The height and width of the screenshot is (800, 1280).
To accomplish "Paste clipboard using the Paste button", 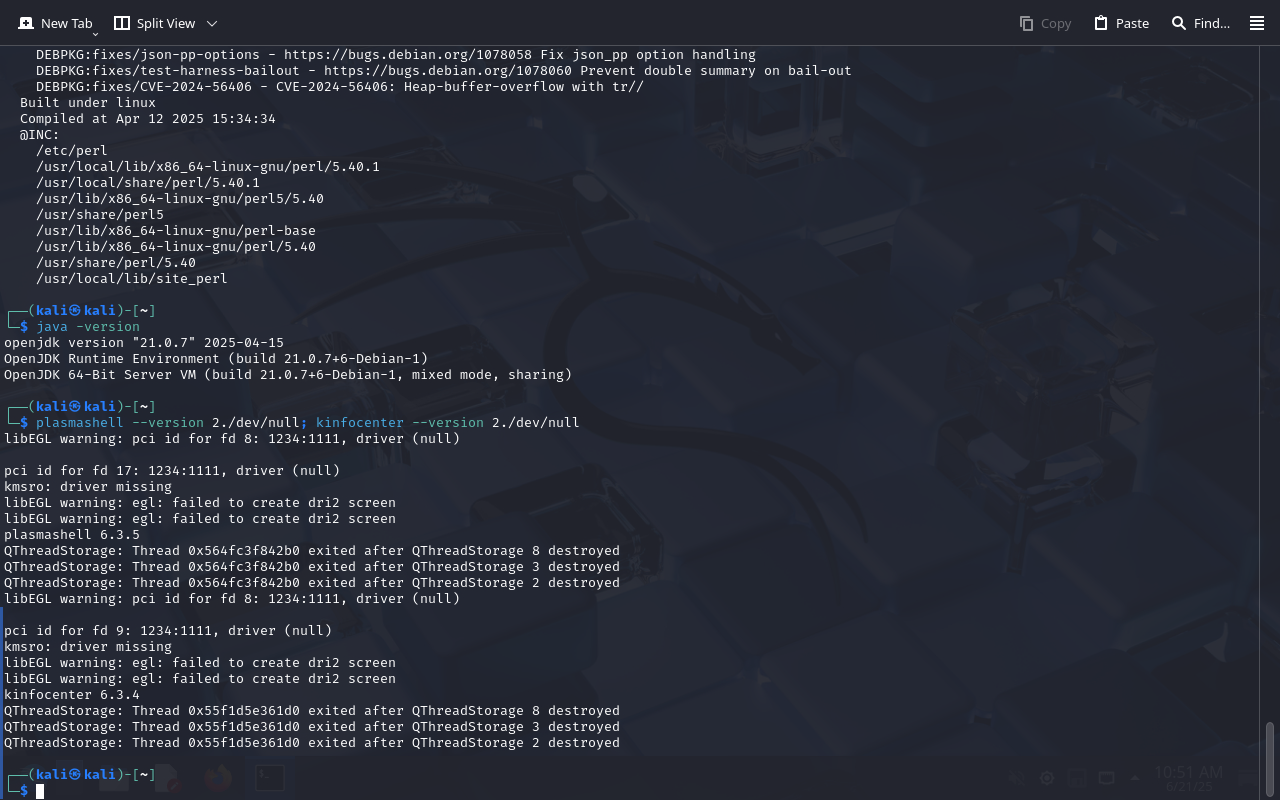I will [x=1121, y=23].
